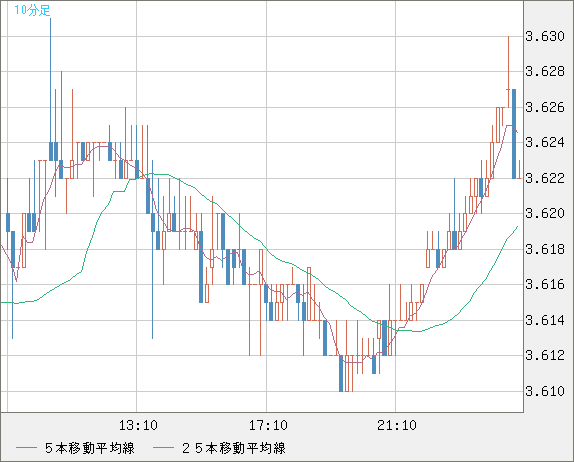Image resolution: width=574 pixels, height=462 pixels.
Task: Click the 3.622 price axis label
Action: [545, 178]
